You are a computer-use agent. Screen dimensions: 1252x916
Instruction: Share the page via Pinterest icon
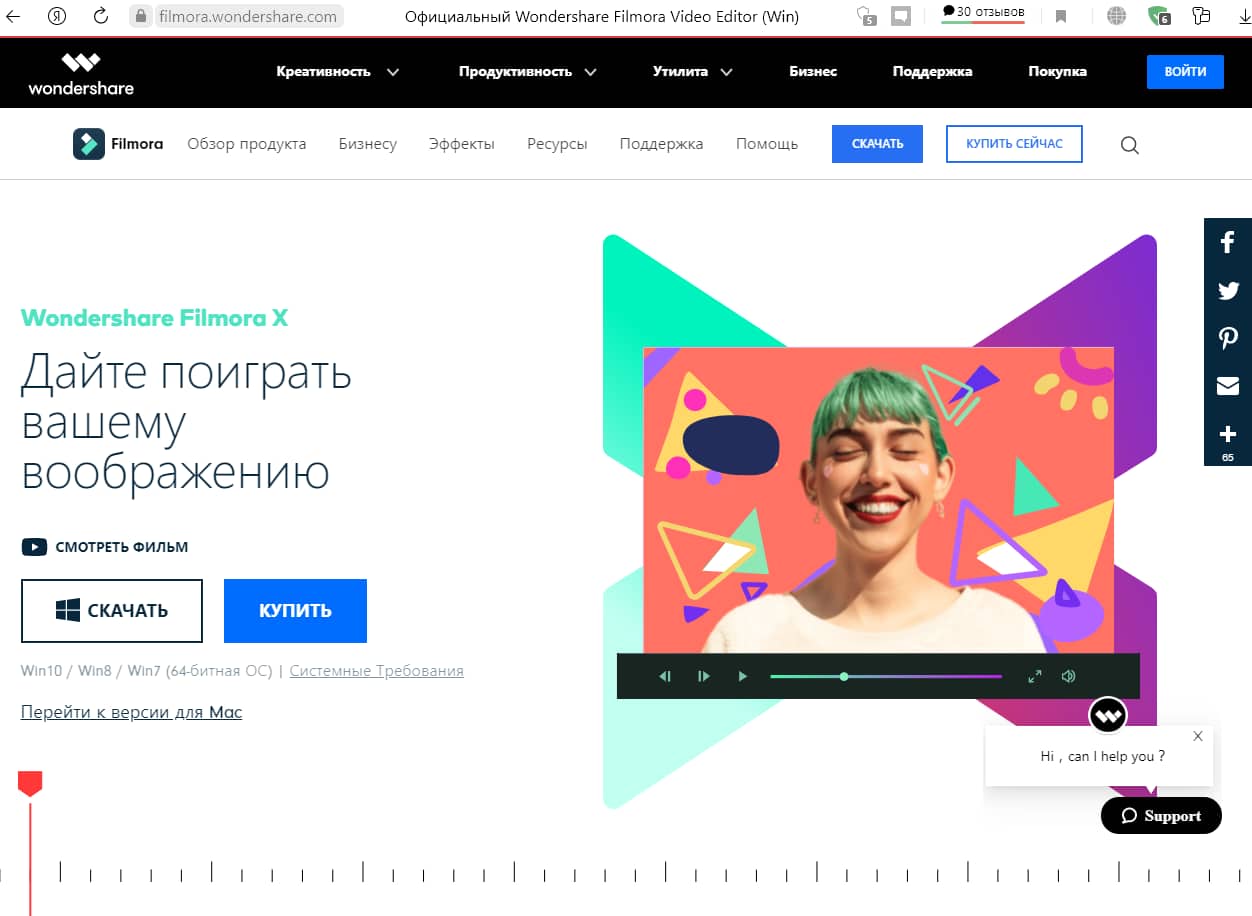[x=1228, y=338]
